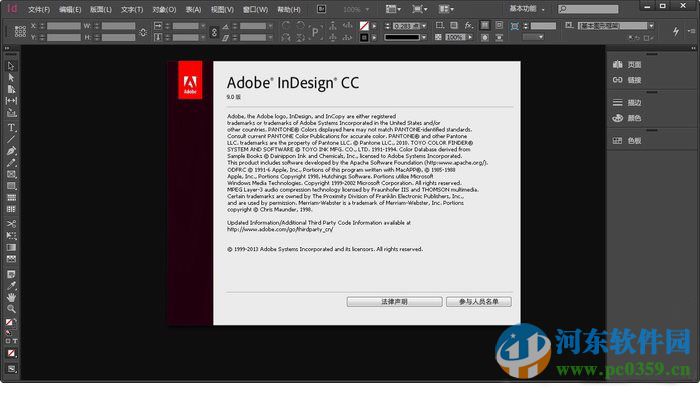This screenshot has height=394, width=700.
Task: Select the Rectangle tool
Action: coord(11,186)
